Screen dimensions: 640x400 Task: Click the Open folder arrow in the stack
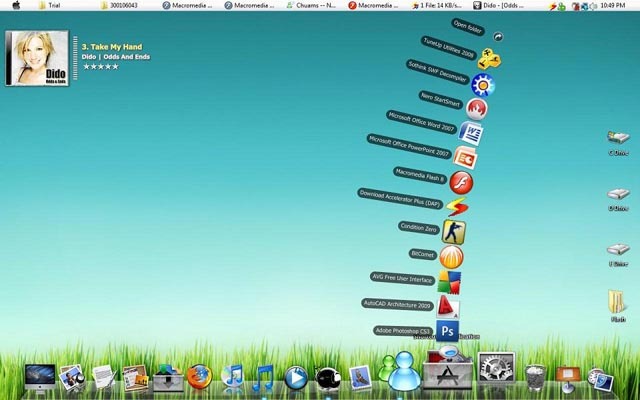click(497, 36)
